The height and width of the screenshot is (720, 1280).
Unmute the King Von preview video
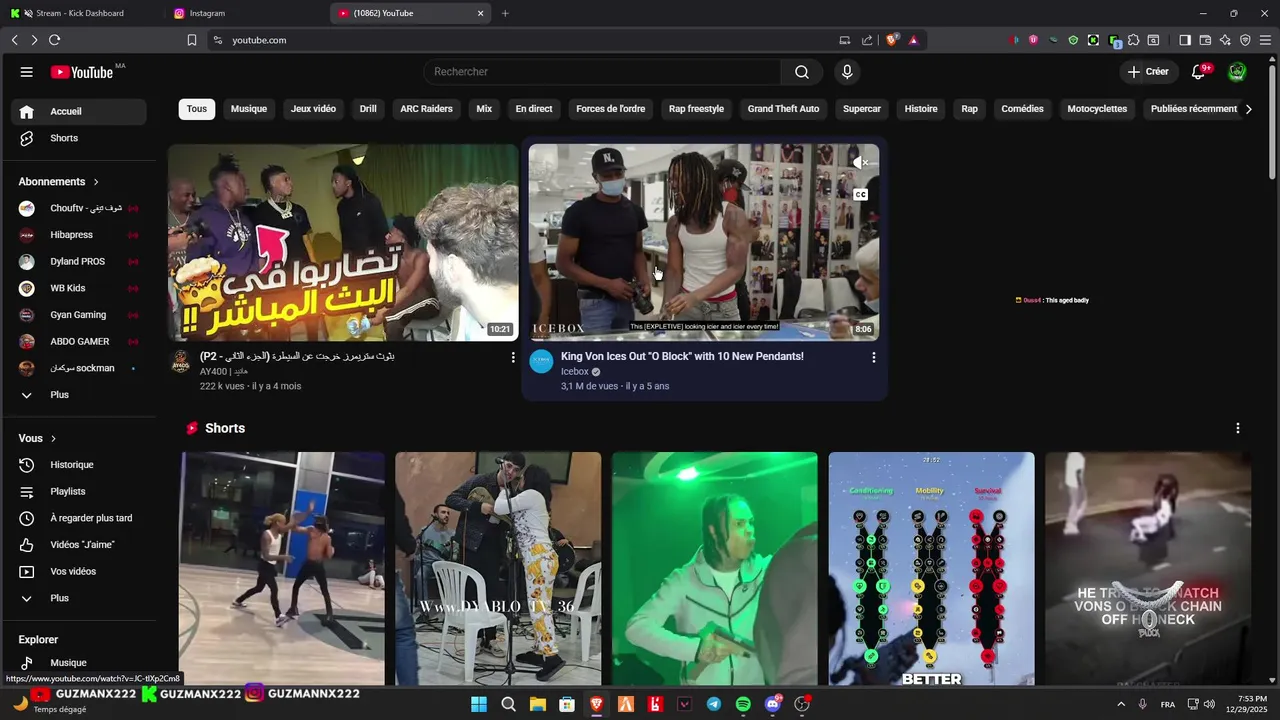click(x=860, y=162)
